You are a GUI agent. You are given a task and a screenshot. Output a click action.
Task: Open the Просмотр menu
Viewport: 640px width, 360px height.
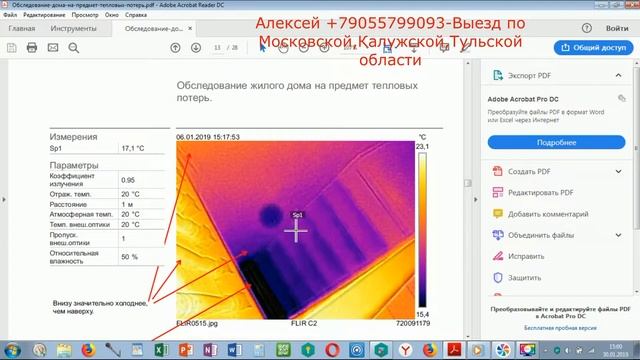tap(85, 15)
